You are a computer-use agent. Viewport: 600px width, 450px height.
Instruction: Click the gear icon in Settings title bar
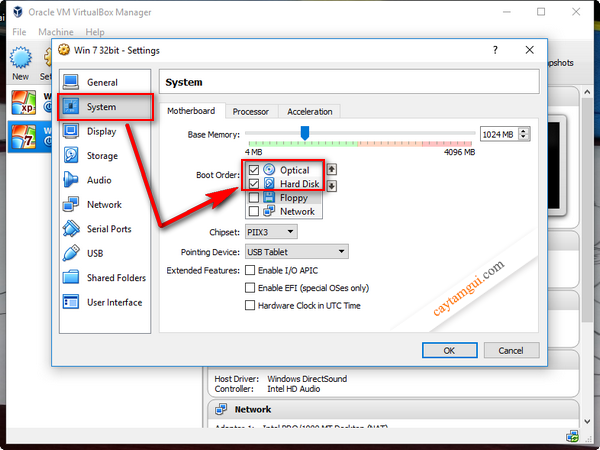tap(64, 50)
